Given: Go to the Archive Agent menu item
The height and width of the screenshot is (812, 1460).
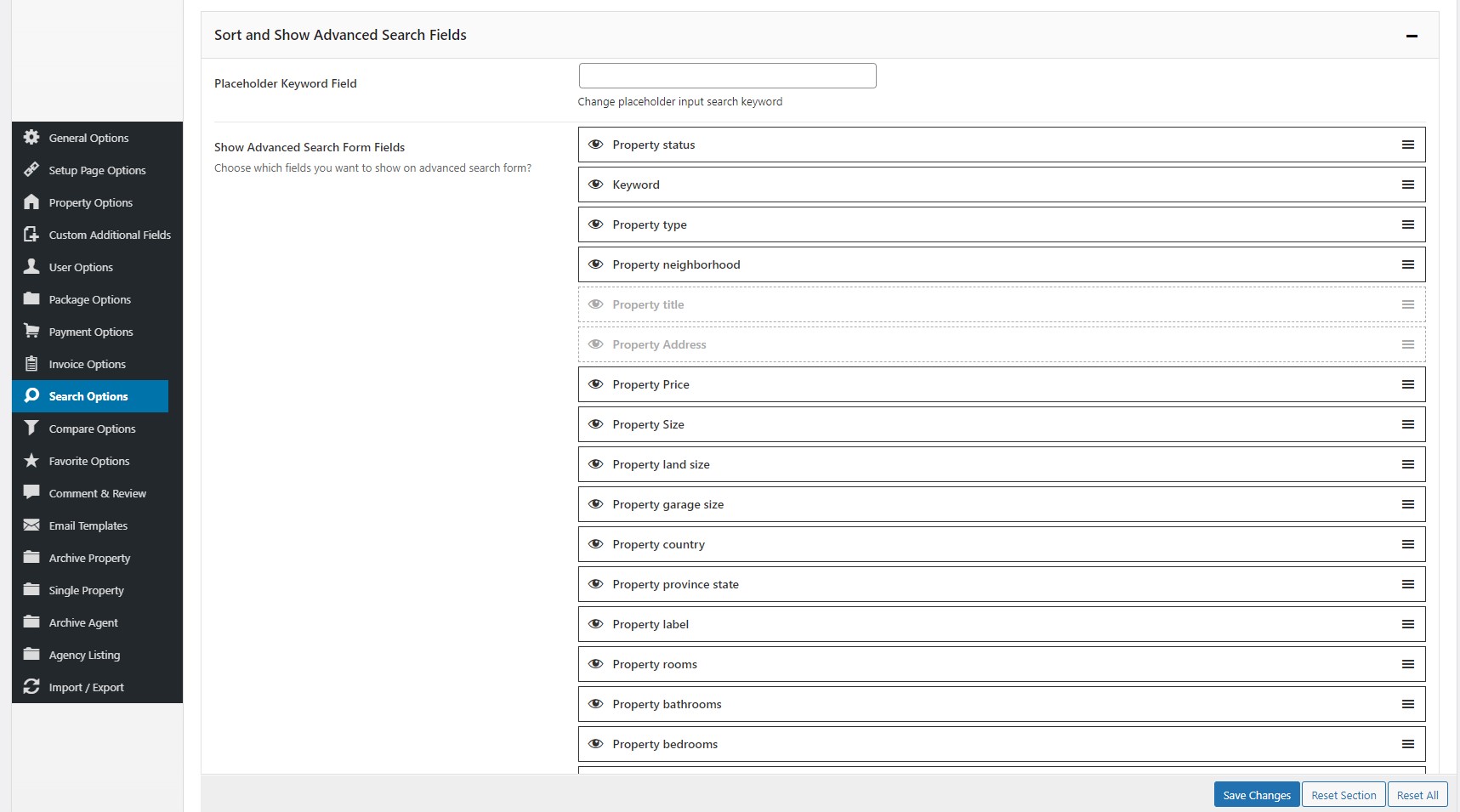Looking at the screenshot, I should pos(83,622).
